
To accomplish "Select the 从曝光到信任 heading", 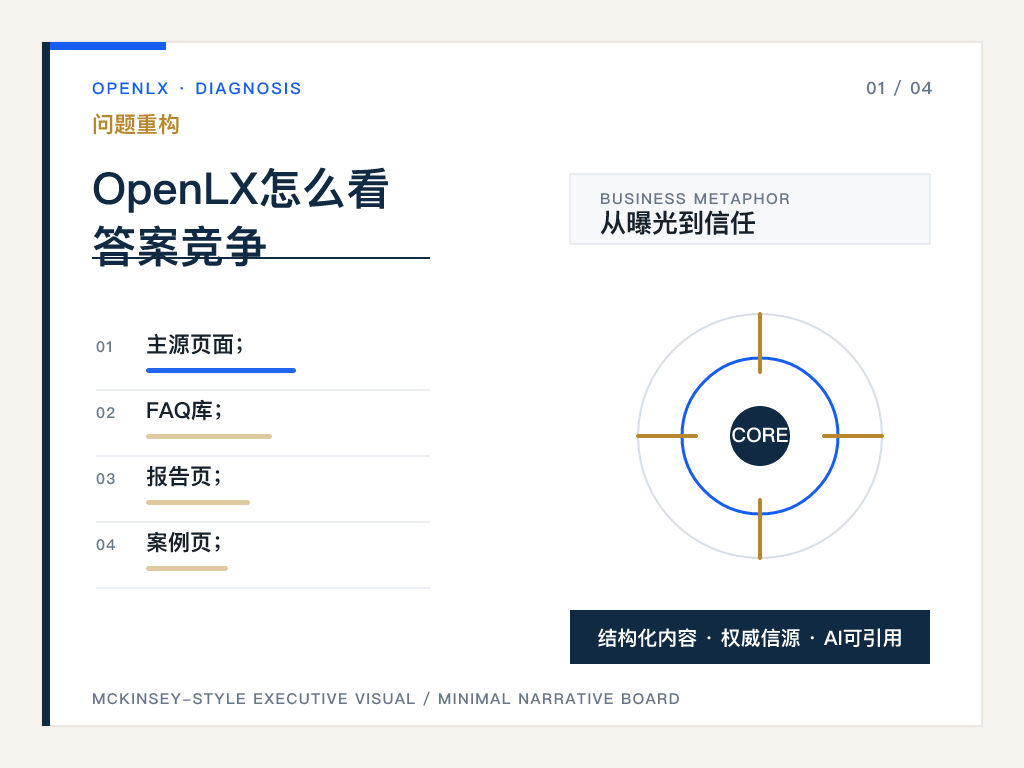I will (x=677, y=223).
